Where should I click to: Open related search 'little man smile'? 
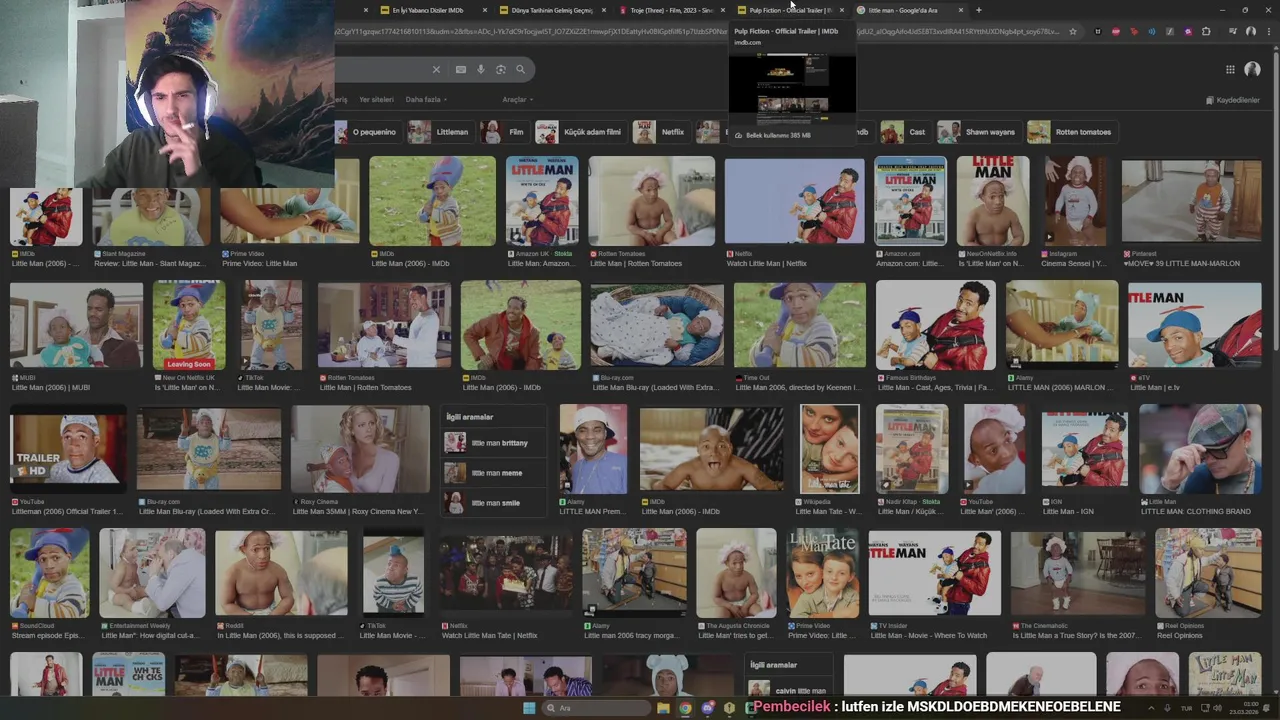[494, 503]
